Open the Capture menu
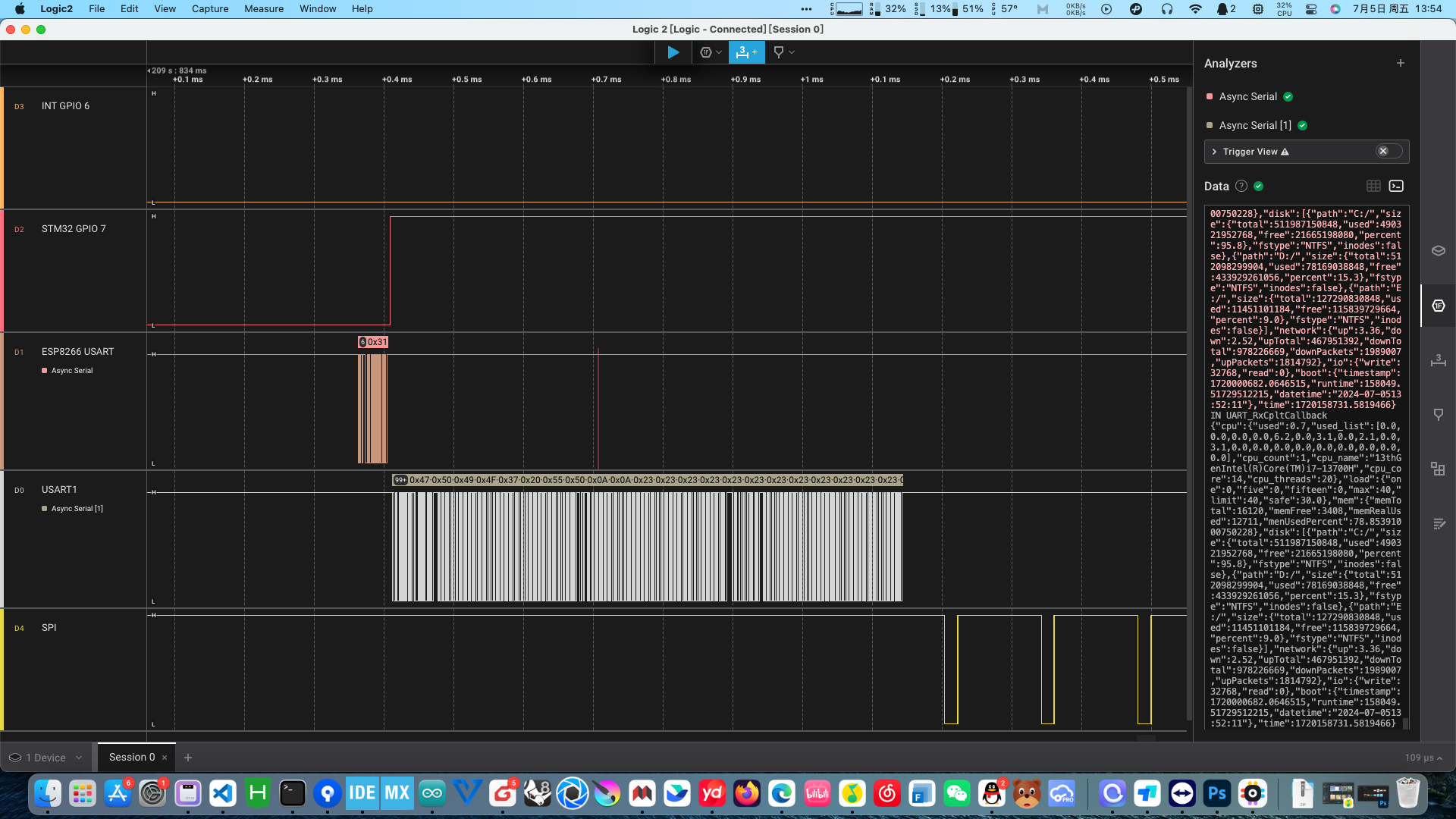Viewport: 1456px width, 819px height. pos(209,9)
